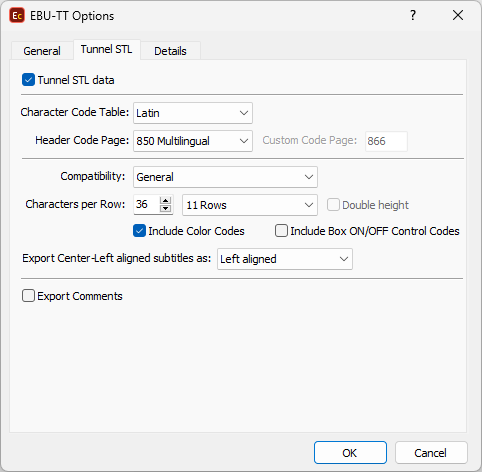Open Export Center-Left aligned subtitles dropdown
This screenshot has width=482, height=472.
click(x=285, y=259)
